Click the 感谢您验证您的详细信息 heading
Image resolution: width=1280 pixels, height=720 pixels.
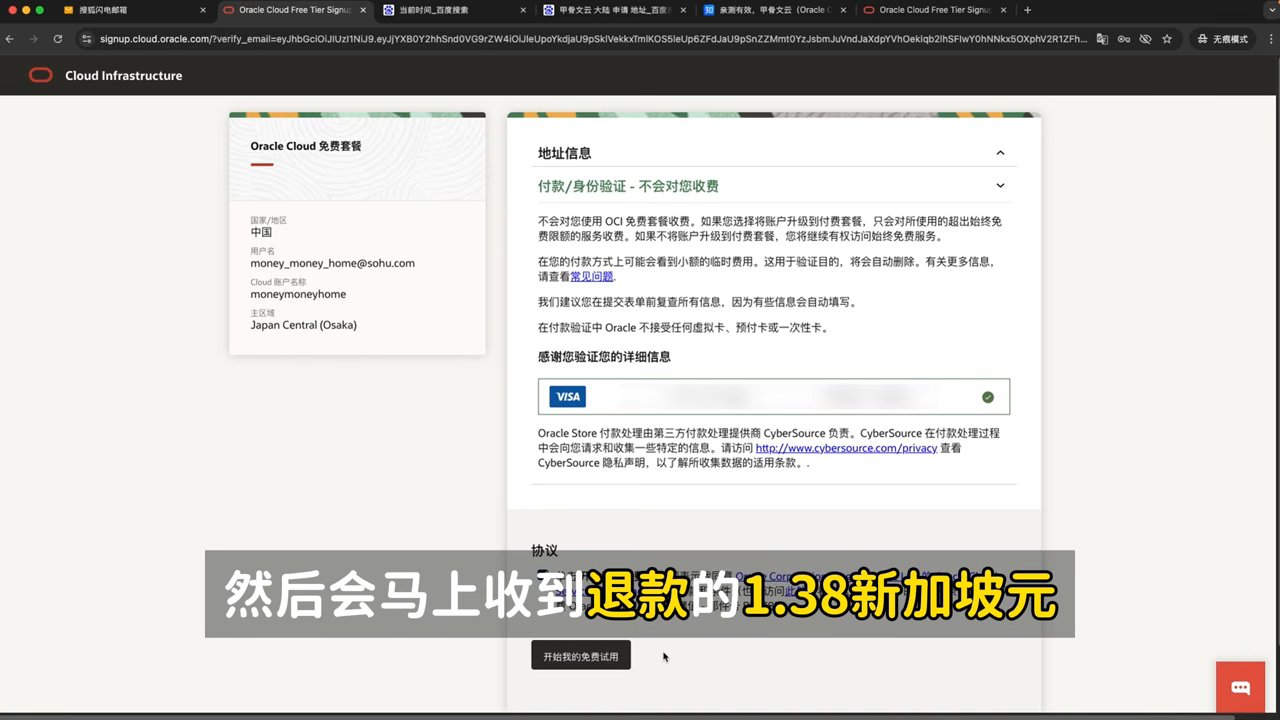pos(604,357)
